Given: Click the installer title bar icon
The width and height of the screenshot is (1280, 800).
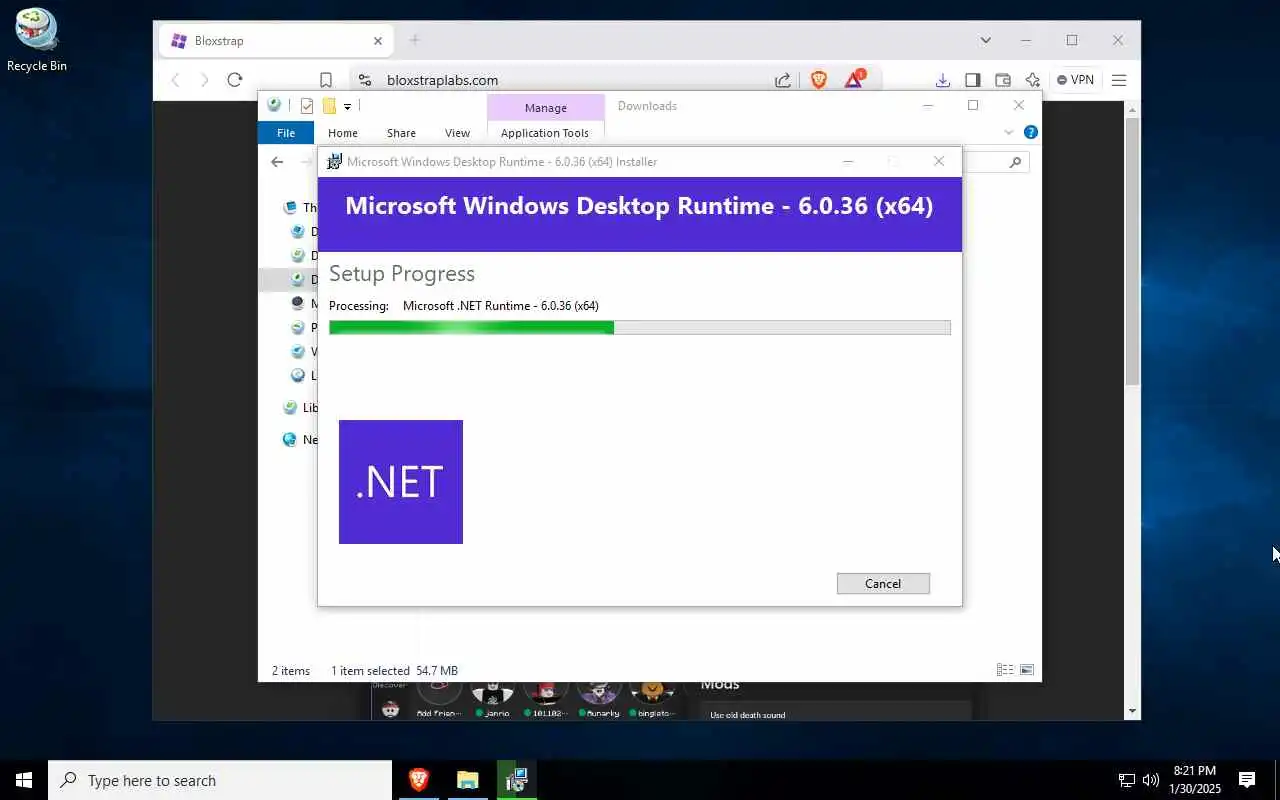Looking at the screenshot, I should click(x=334, y=161).
